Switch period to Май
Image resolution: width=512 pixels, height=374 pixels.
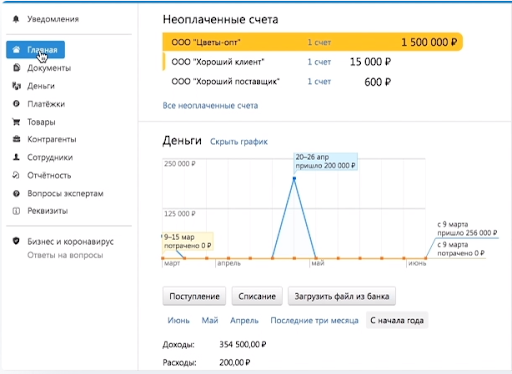click(x=210, y=320)
